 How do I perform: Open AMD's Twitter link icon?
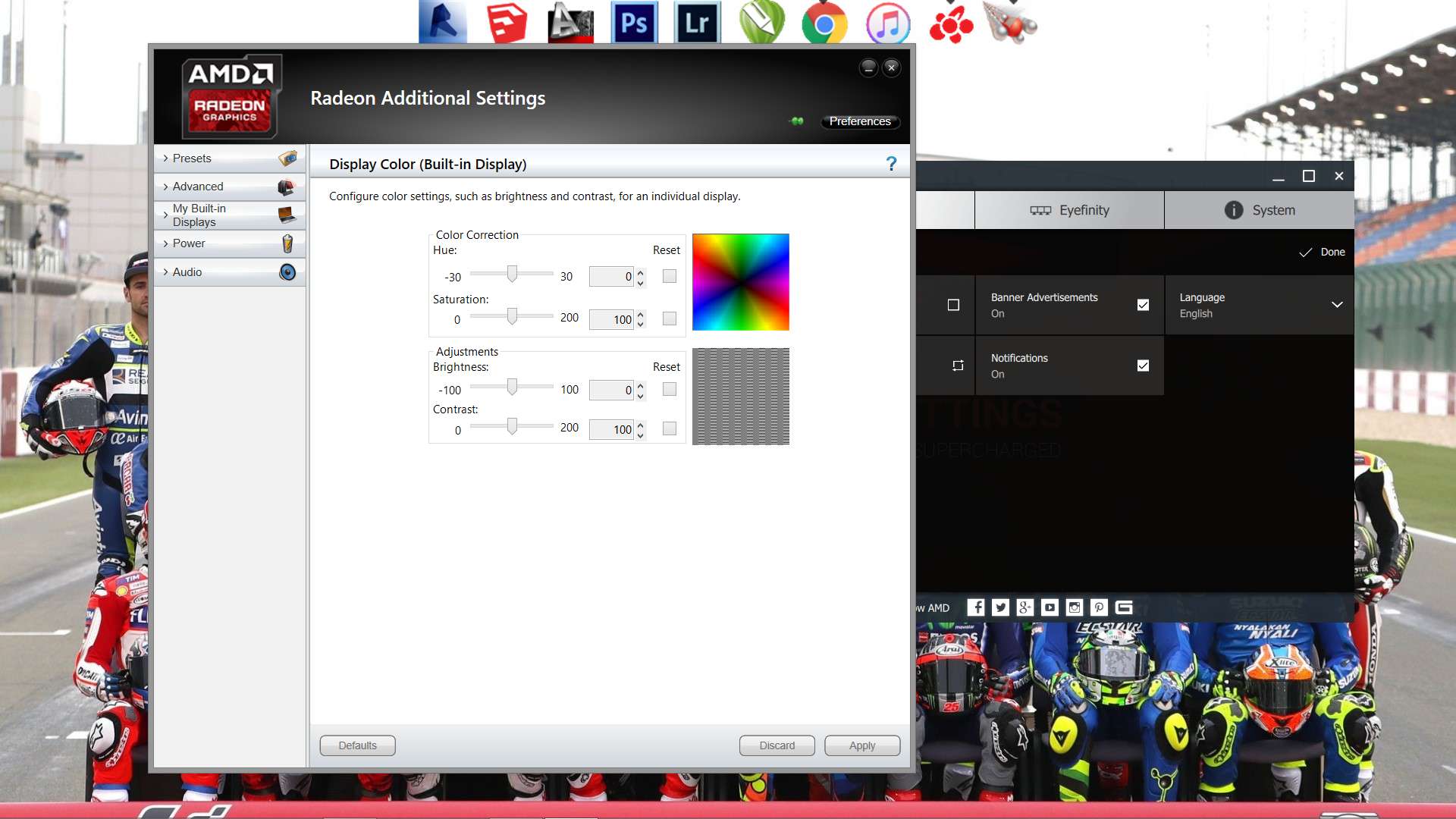point(1000,607)
